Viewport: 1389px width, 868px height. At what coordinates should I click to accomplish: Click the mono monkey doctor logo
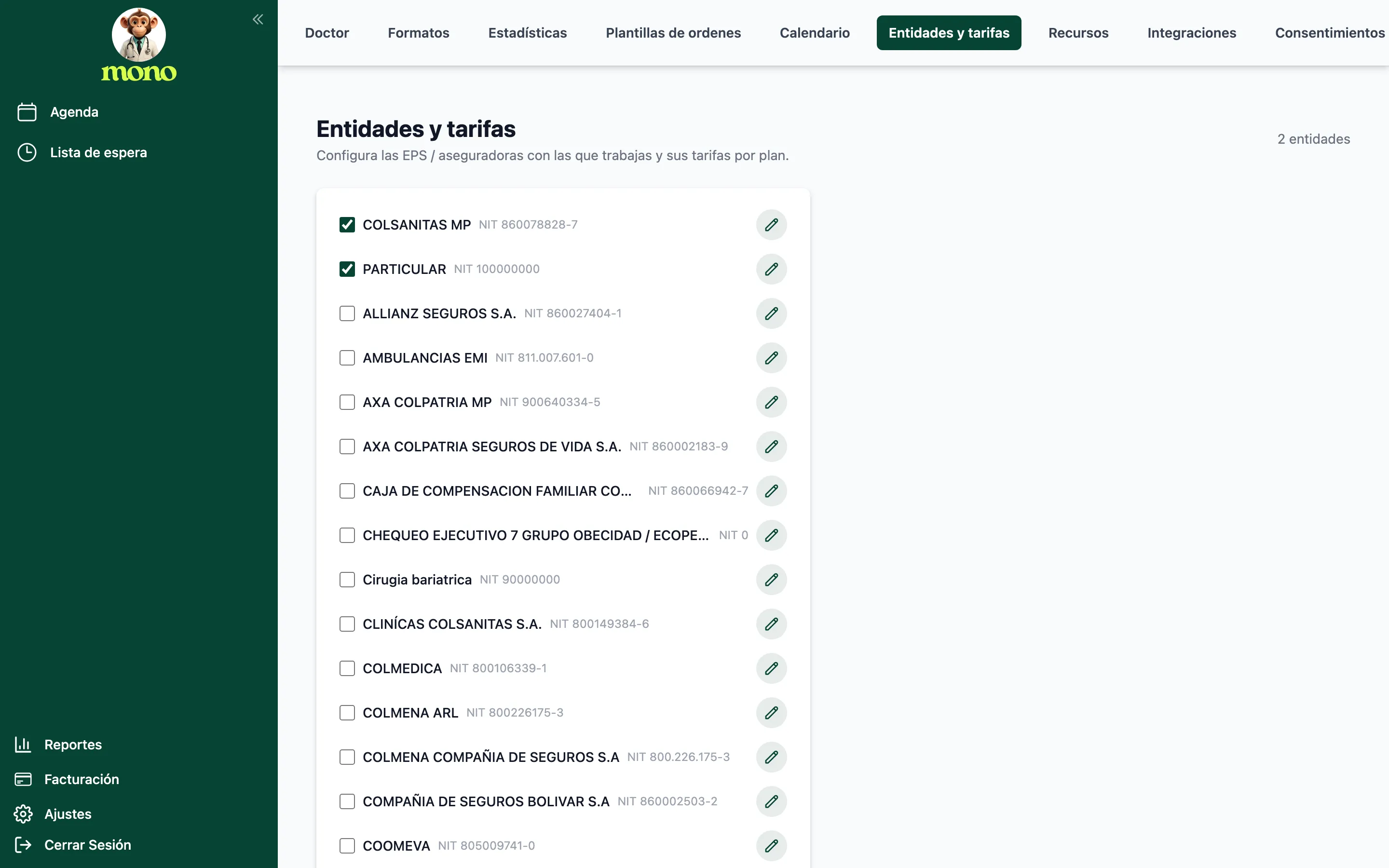point(139,45)
